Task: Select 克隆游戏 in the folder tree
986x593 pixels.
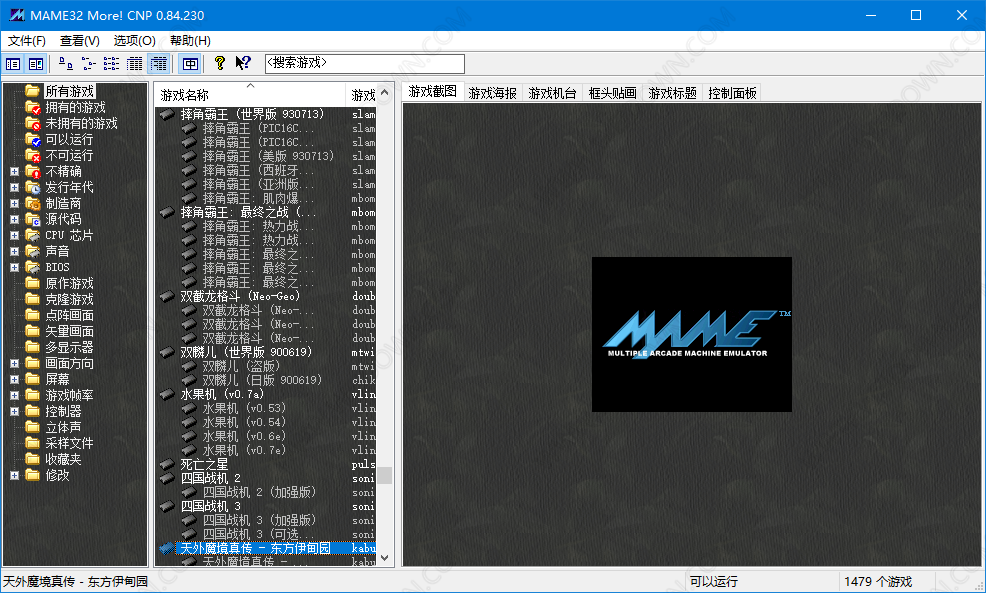Action: (x=69, y=299)
